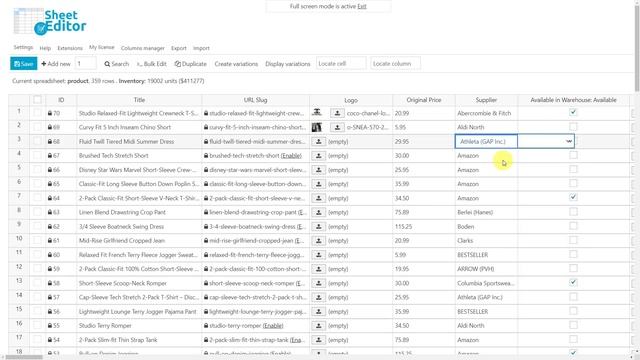Upload logo for Cap-Sleeve Tech Stretch T-Shirt
640x360 pixels.
point(318,297)
